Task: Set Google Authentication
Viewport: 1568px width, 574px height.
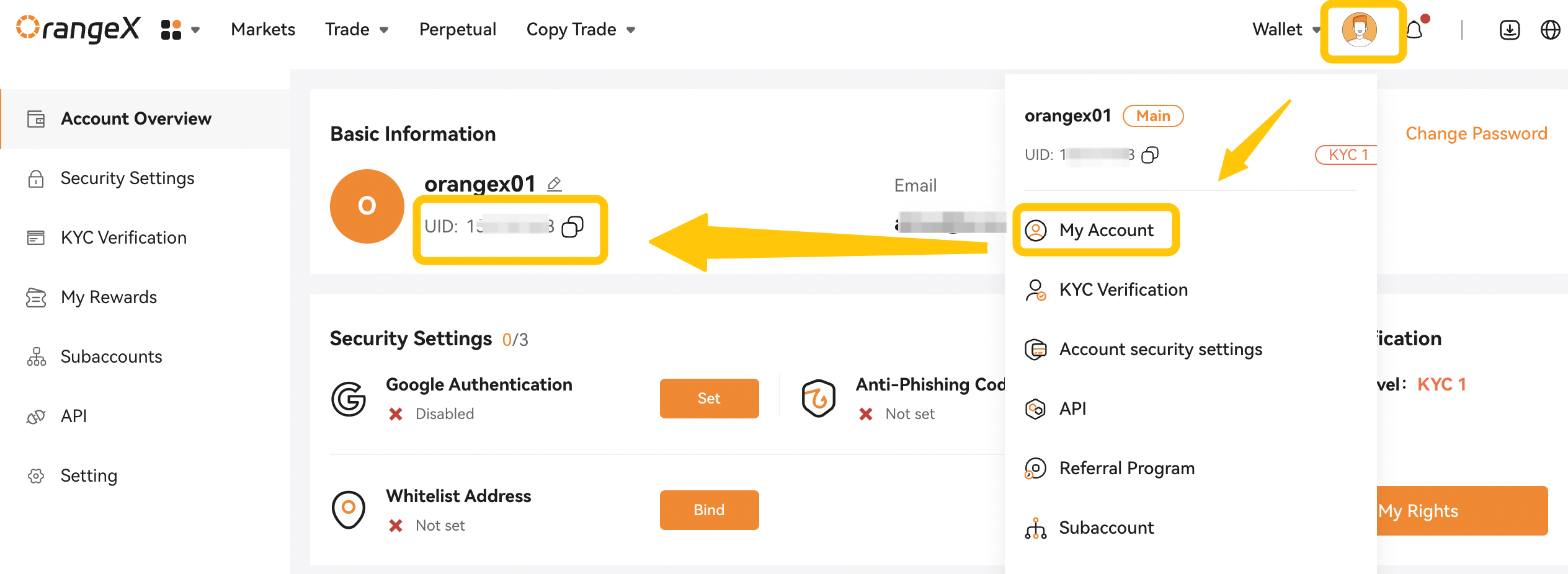Action: pos(709,399)
